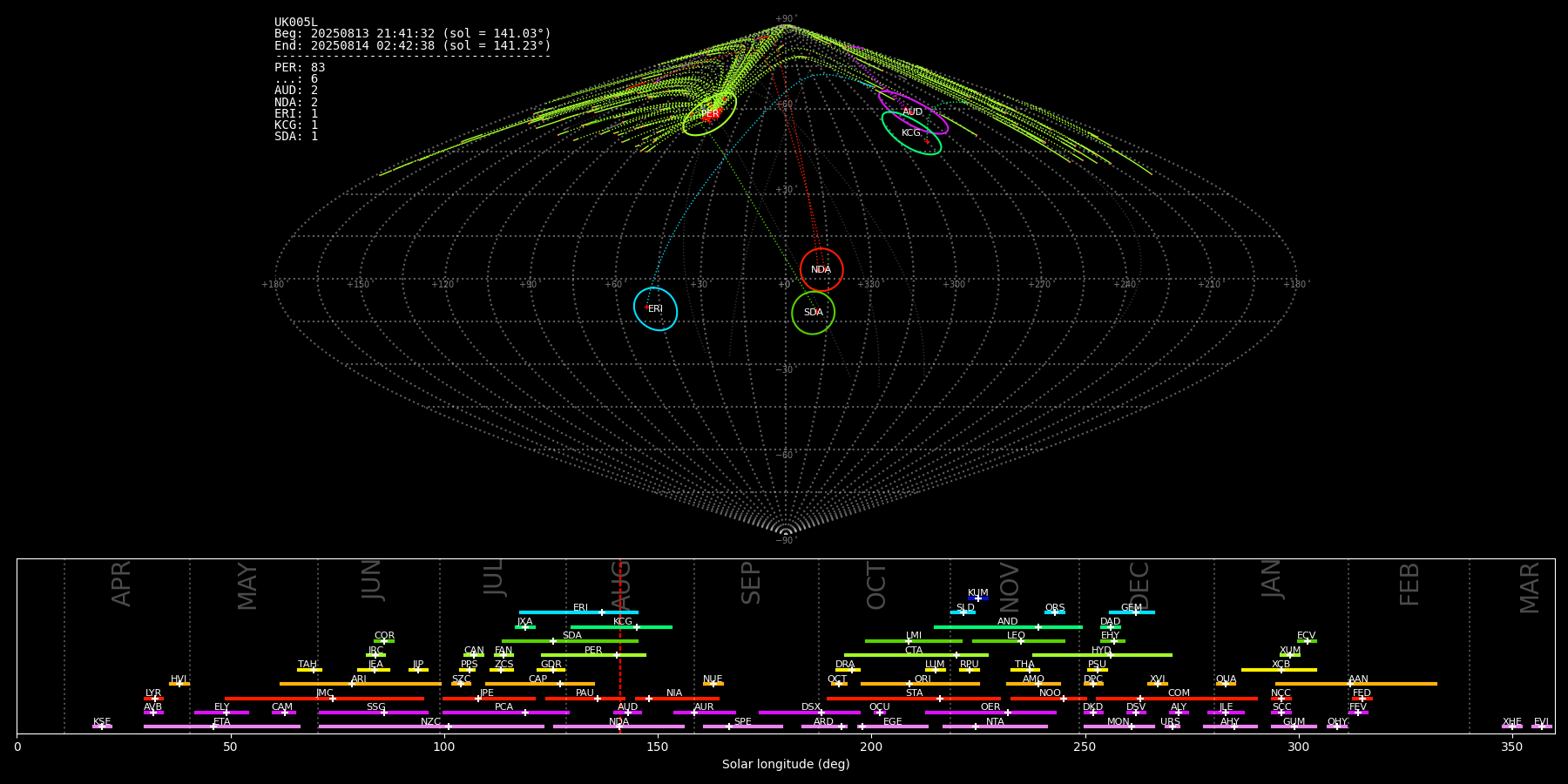
Task: Click the timeline label 'XCB'
Action: pyautogui.click(x=1281, y=665)
